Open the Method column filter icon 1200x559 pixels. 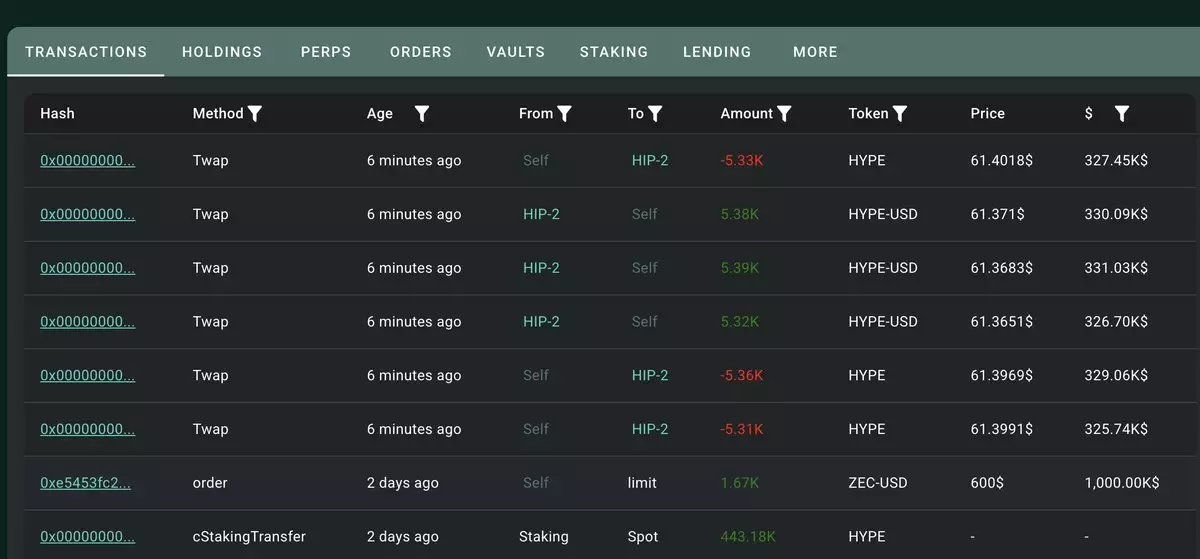tap(255, 114)
